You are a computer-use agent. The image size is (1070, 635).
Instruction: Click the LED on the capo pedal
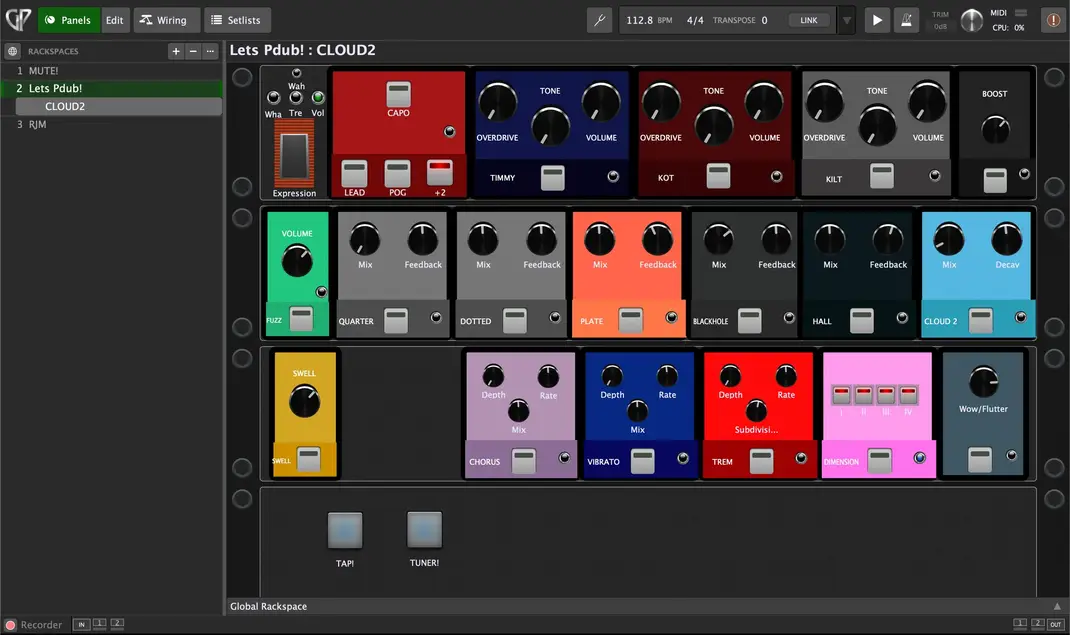click(x=449, y=132)
